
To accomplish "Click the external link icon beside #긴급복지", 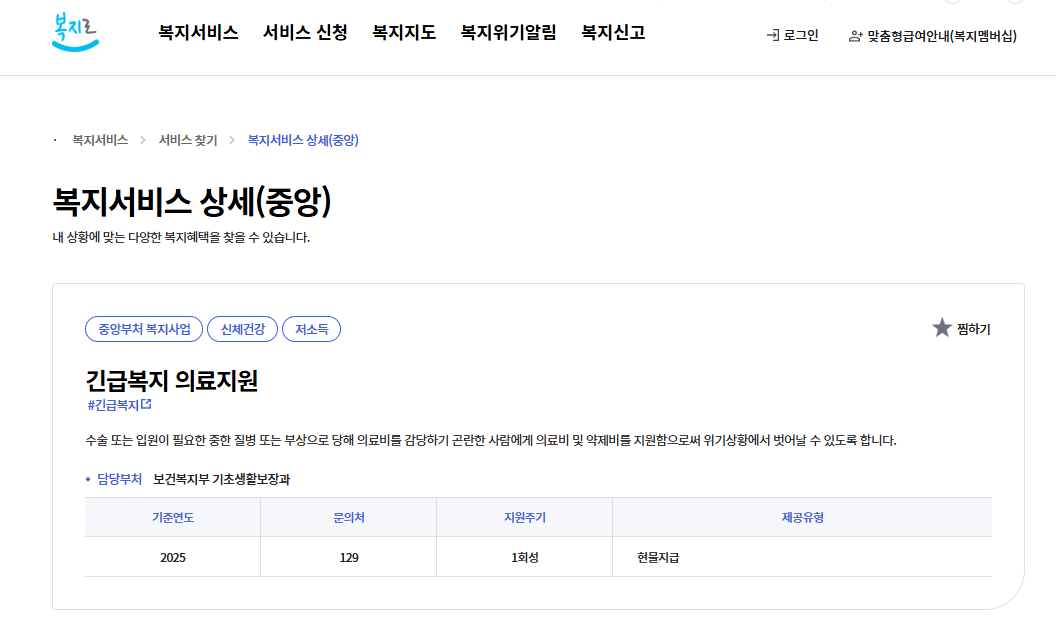I will pyautogui.click(x=146, y=404).
